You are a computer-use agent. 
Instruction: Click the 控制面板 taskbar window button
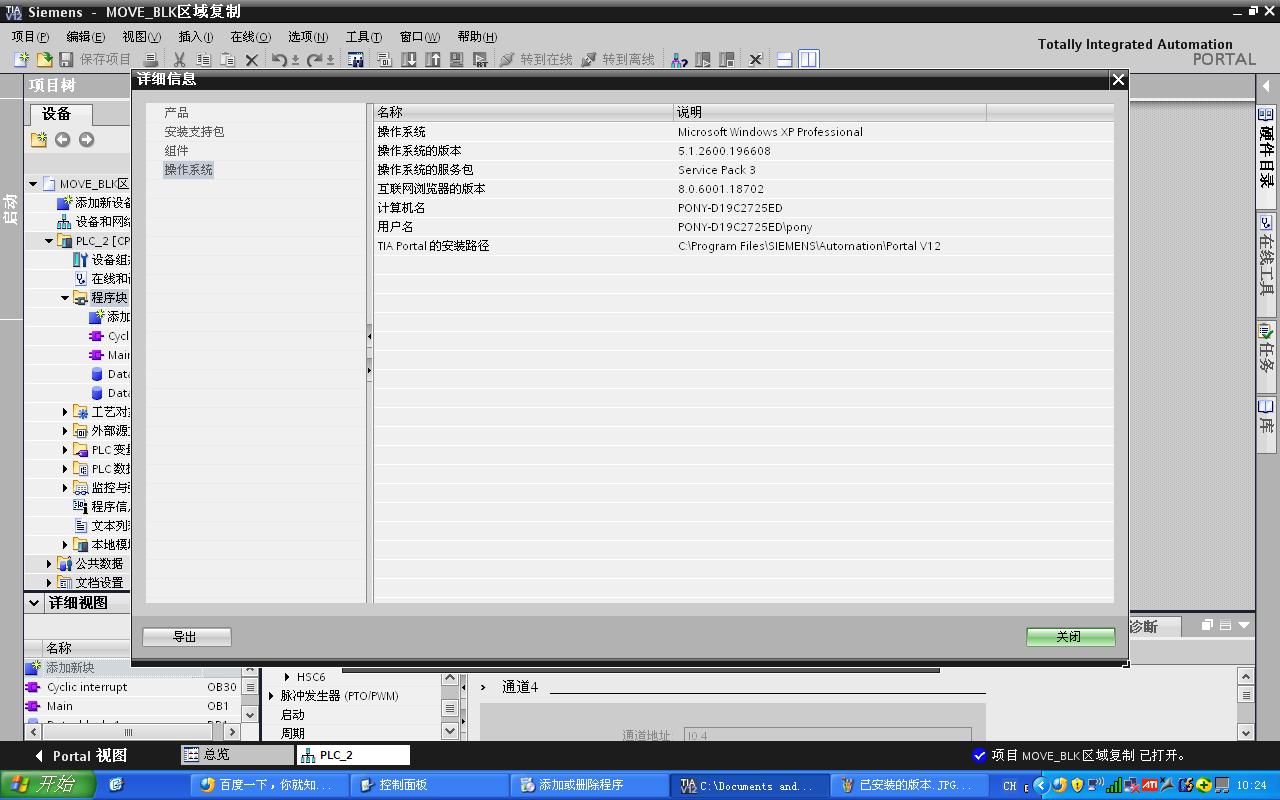point(430,785)
